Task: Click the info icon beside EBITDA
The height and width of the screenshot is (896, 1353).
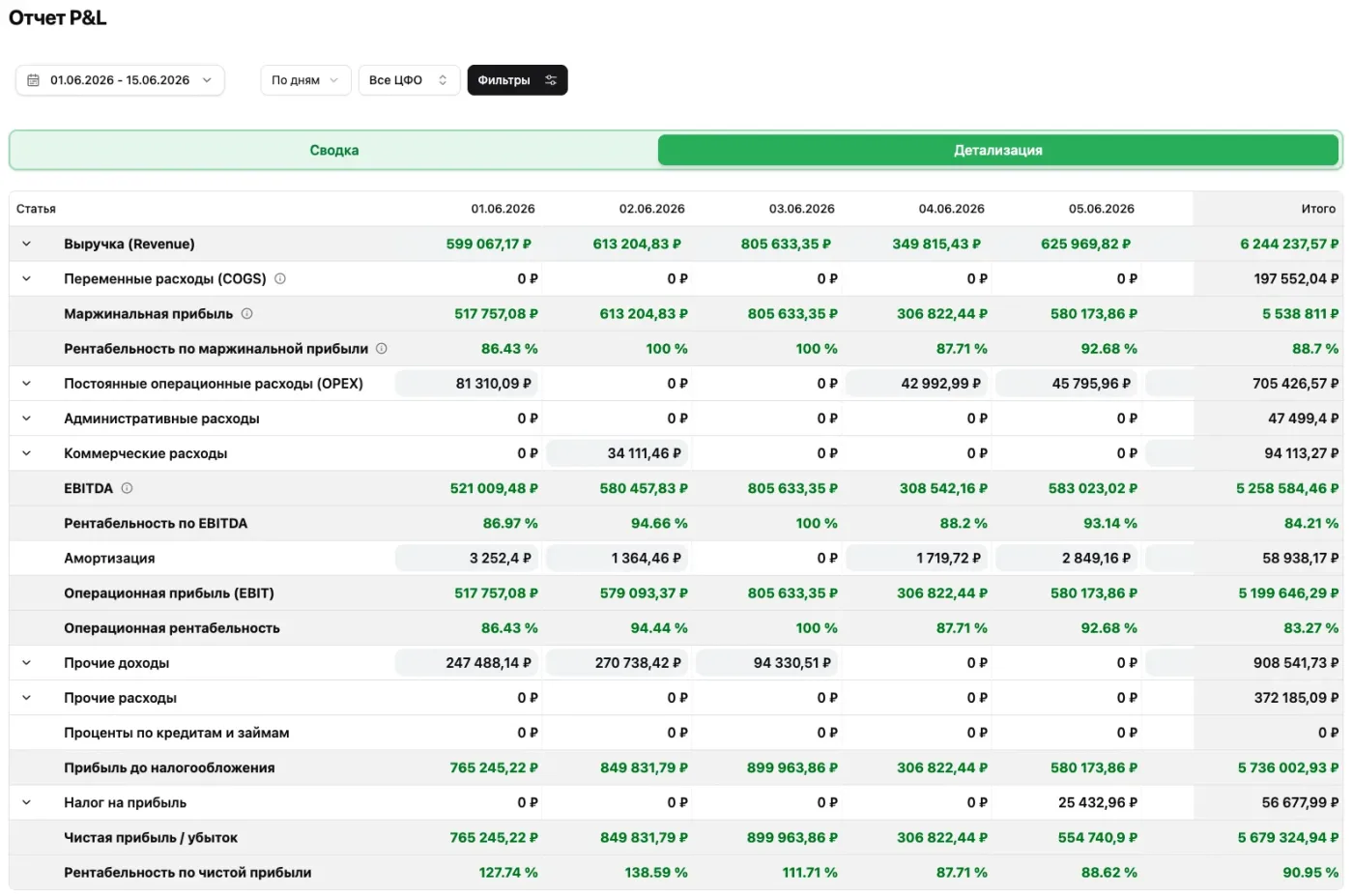Action: [x=127, y=488]
